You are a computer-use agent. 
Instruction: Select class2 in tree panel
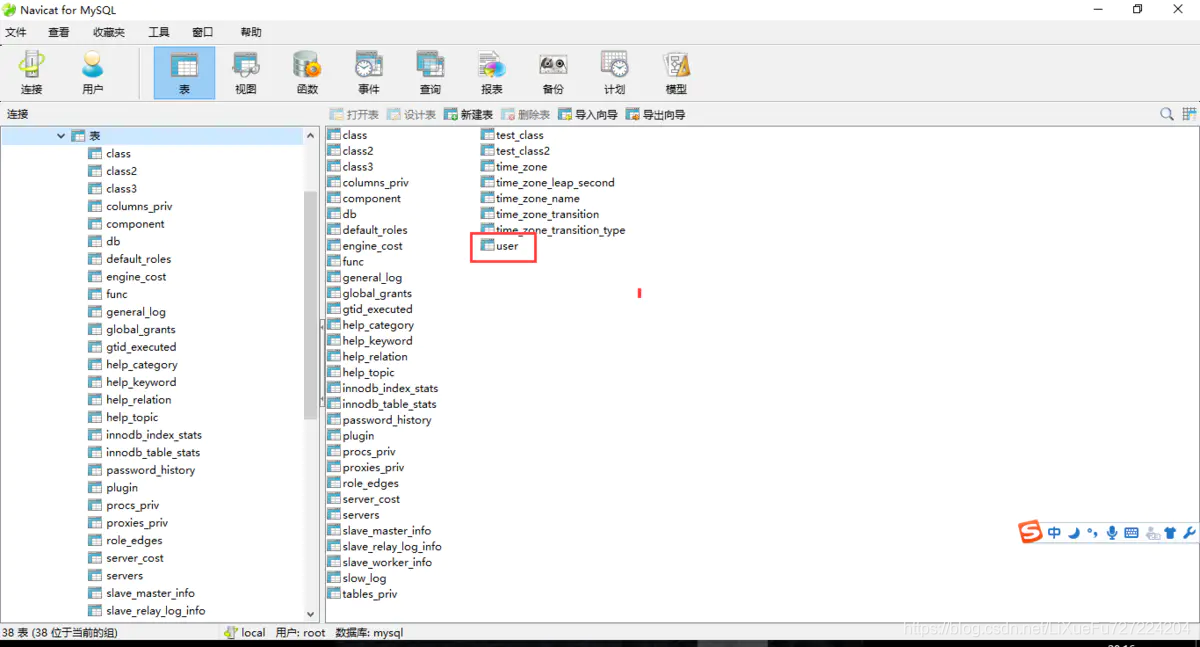[x=112, y=171]
